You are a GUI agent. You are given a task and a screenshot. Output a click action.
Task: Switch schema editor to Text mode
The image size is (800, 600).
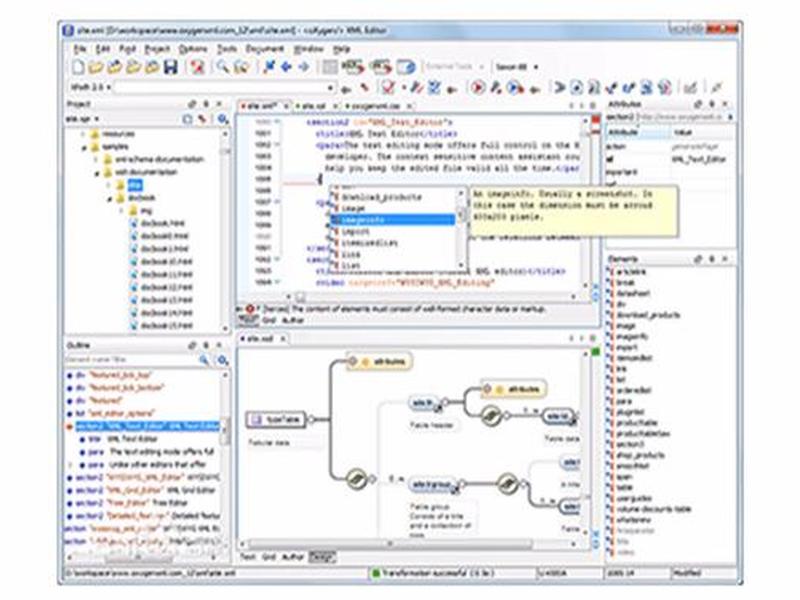coord(247,557)
